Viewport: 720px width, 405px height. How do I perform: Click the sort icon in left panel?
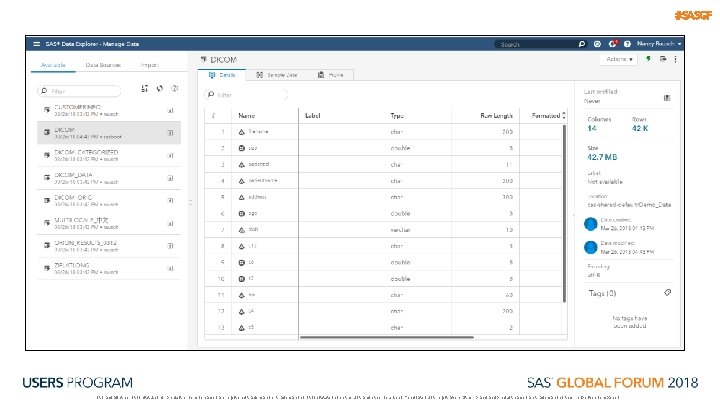click(x=145, y=89)
